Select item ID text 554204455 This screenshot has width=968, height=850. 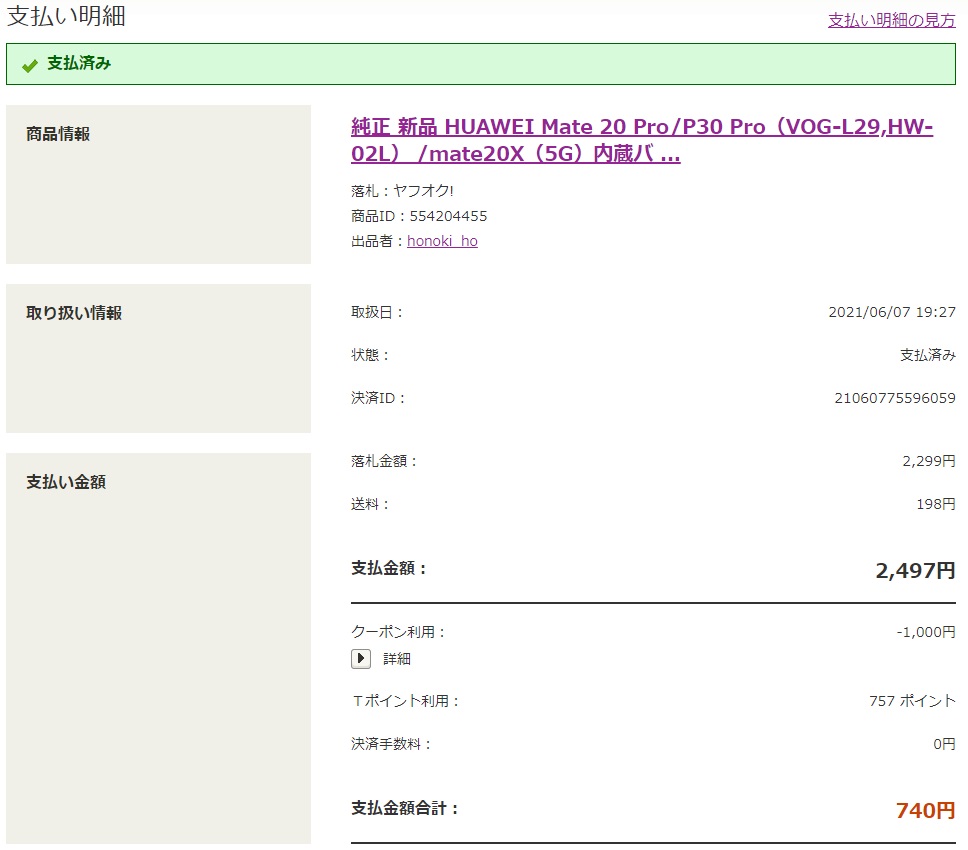448,216
